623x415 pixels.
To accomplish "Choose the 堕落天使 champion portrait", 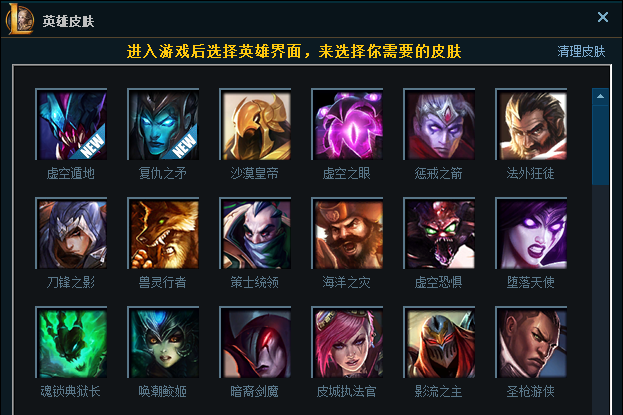I will tap(531, 233).
